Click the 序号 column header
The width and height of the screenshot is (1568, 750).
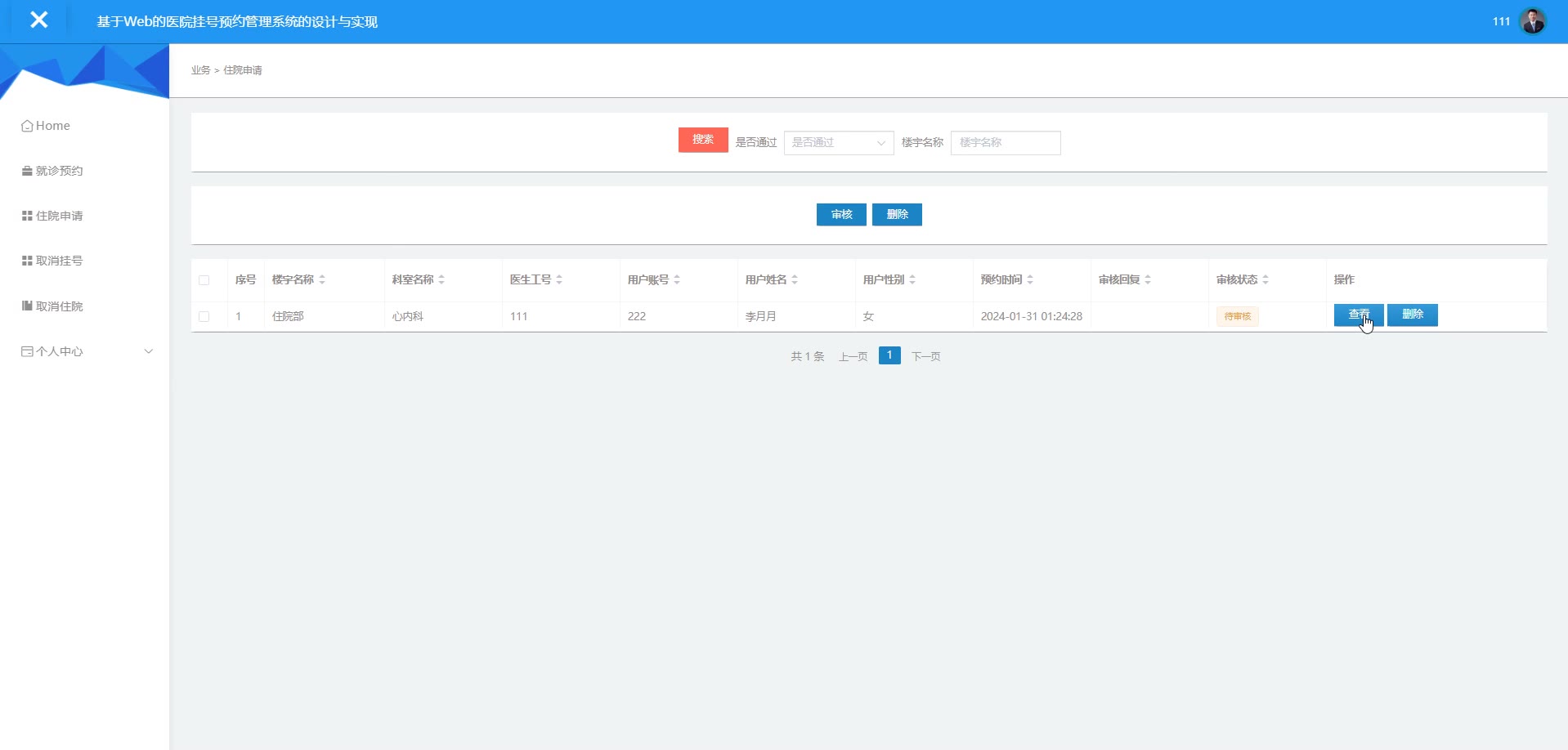click(246, 279)
